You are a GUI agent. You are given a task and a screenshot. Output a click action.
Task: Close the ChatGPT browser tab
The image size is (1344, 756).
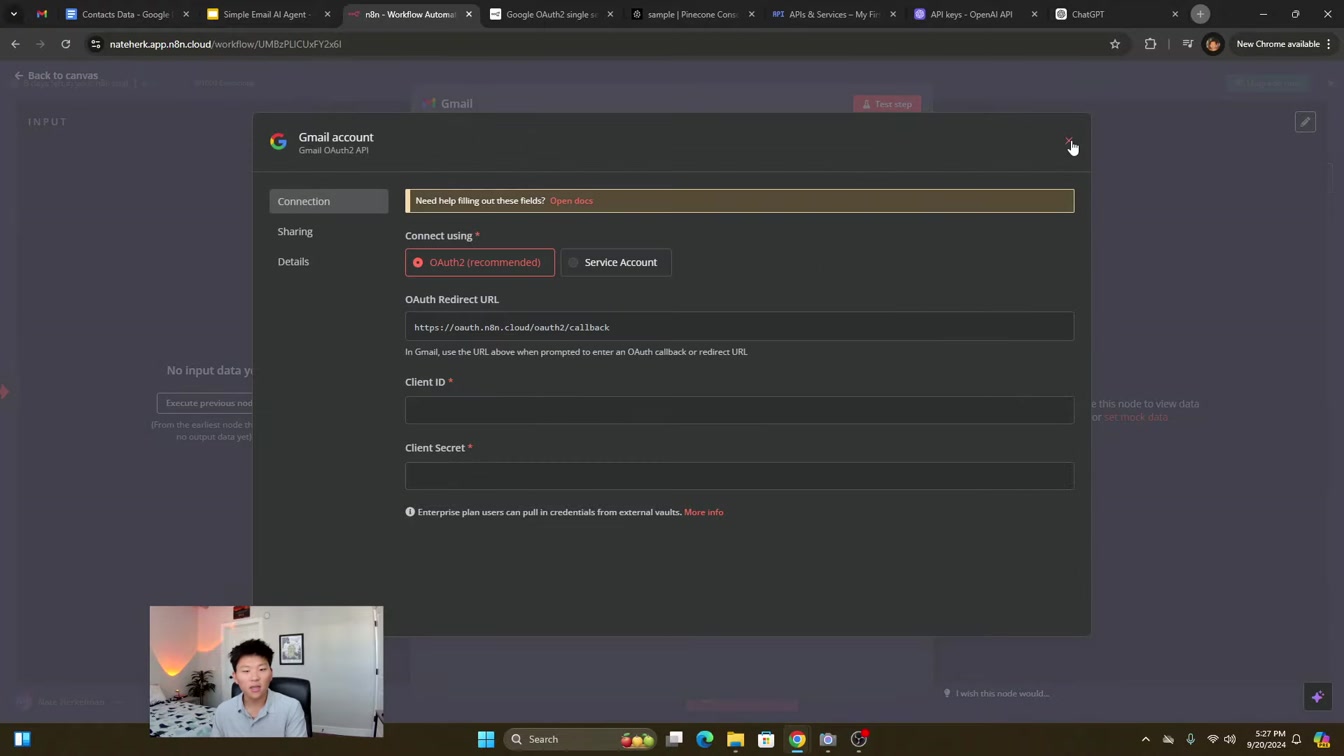[1175, 14]
